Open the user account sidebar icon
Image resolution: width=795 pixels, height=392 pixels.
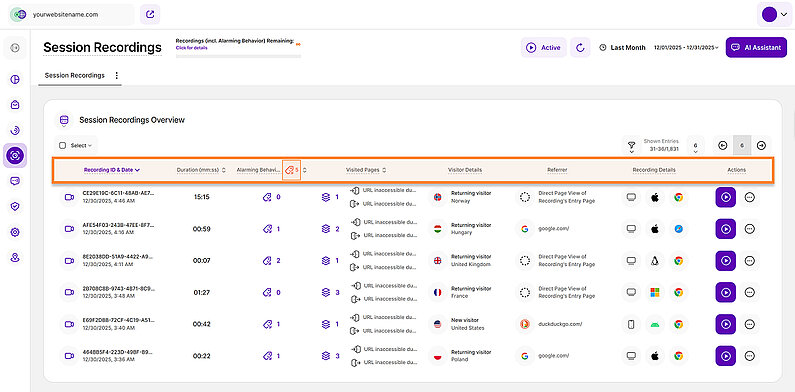click(15, 258)
